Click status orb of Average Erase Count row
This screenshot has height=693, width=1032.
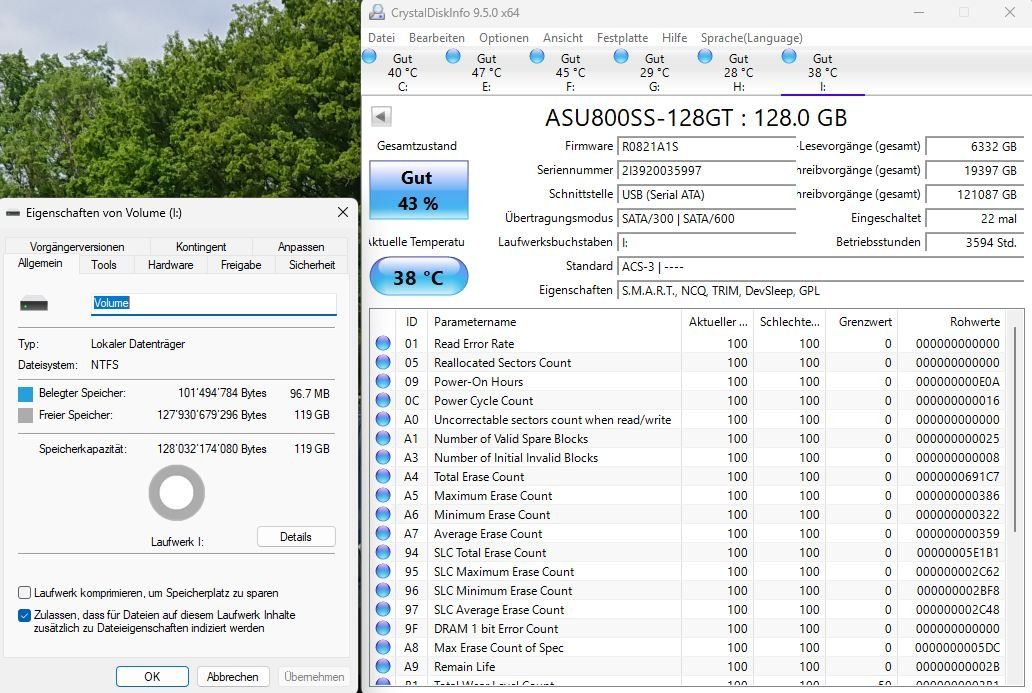click(383, 533)
